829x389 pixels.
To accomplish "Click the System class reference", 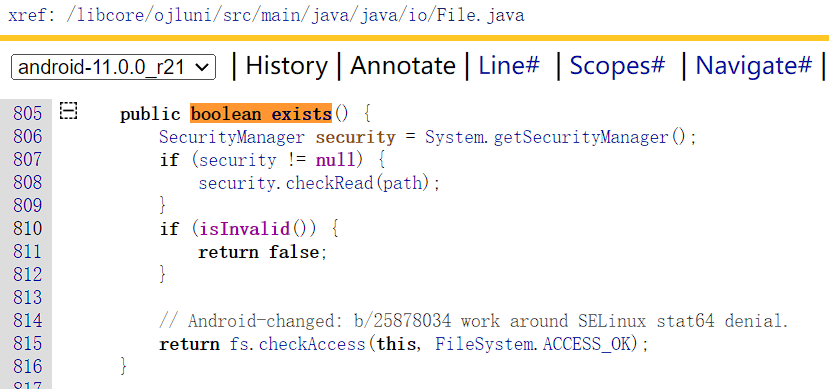I will click(x=454, y=137).
